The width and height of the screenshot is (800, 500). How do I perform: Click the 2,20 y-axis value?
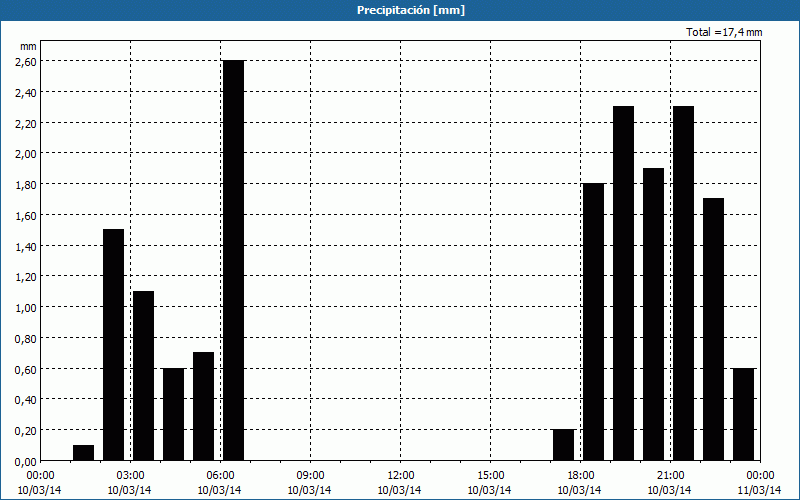[x=26, y=123]
